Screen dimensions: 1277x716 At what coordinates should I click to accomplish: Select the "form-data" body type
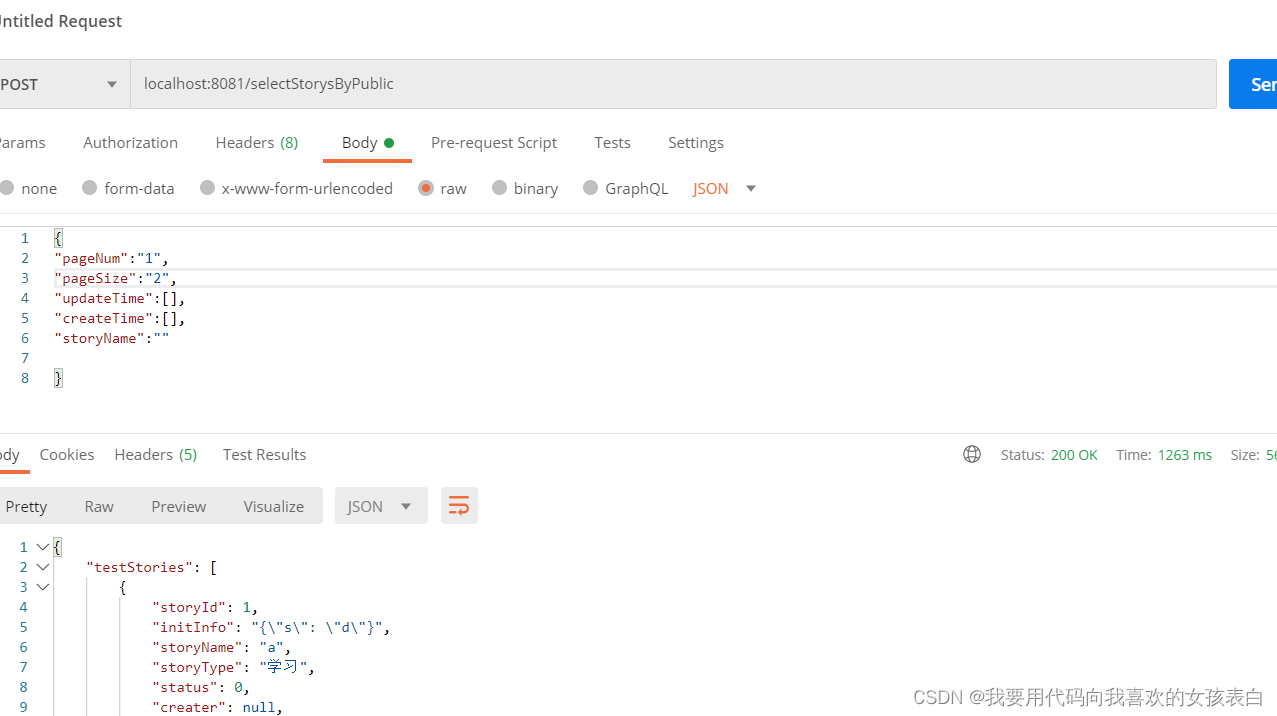tap(128, 187)
